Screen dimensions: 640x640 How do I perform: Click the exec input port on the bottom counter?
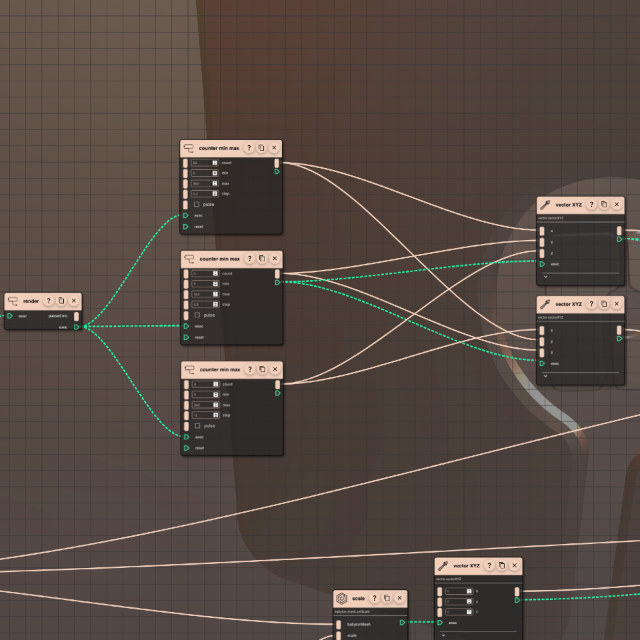point(187,437)
